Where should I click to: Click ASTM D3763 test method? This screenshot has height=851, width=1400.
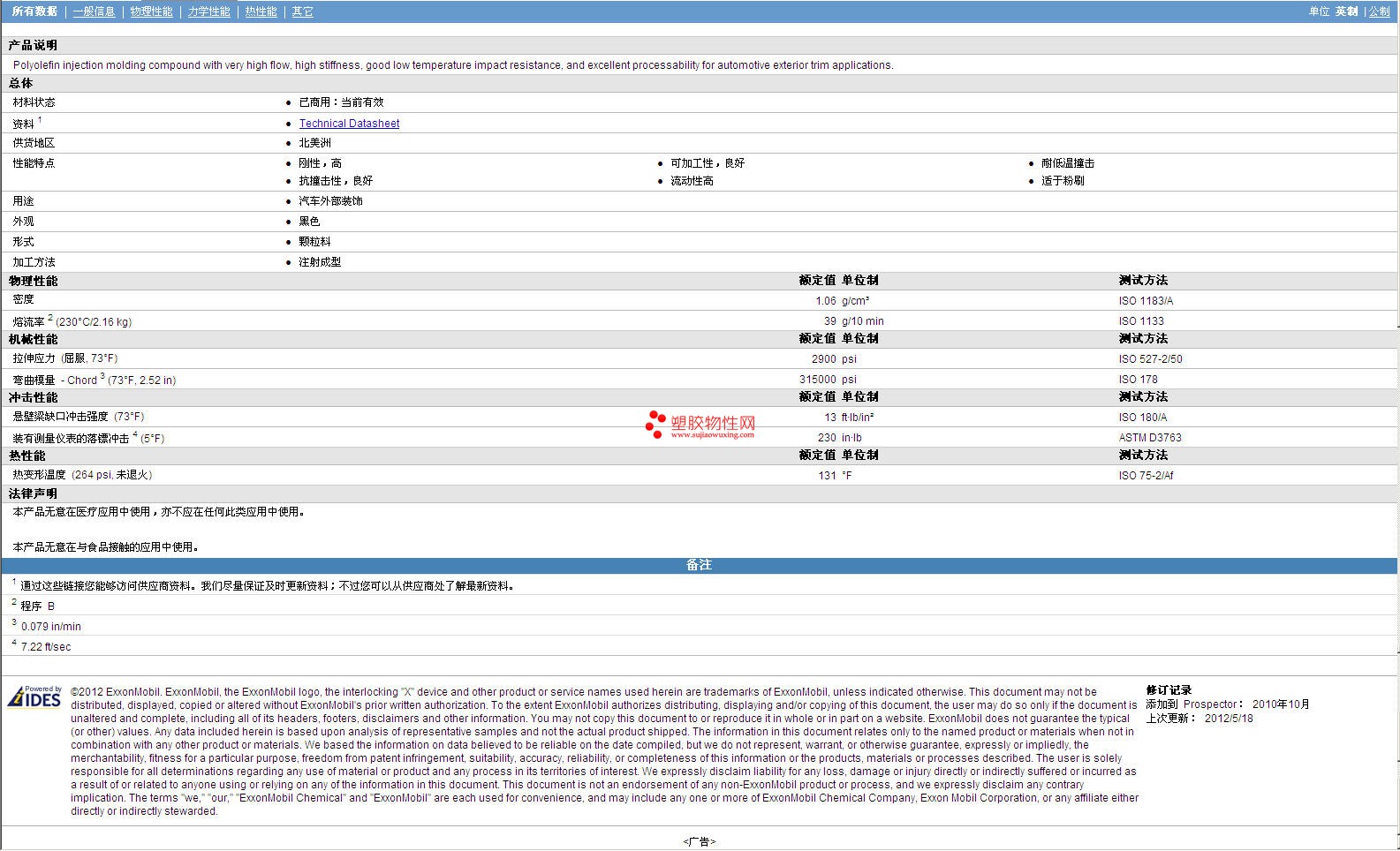pyautogui.click(x=1150, y=438)
